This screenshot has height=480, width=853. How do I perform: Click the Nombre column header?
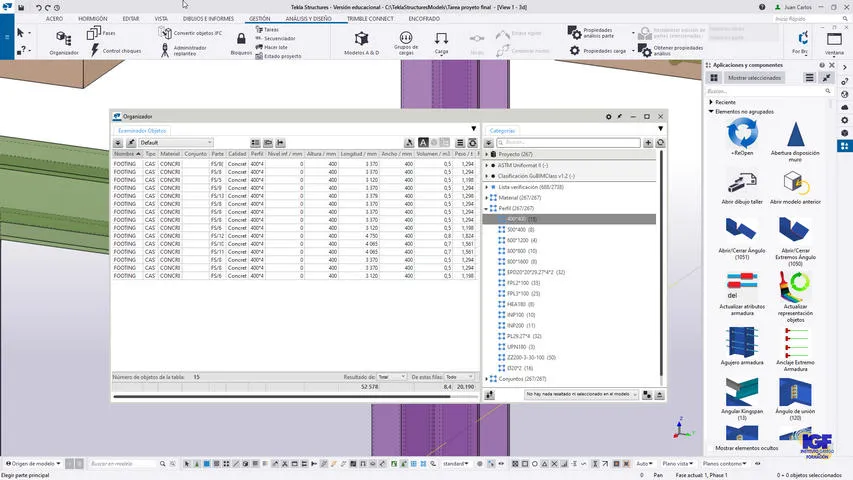coord(127,154)
